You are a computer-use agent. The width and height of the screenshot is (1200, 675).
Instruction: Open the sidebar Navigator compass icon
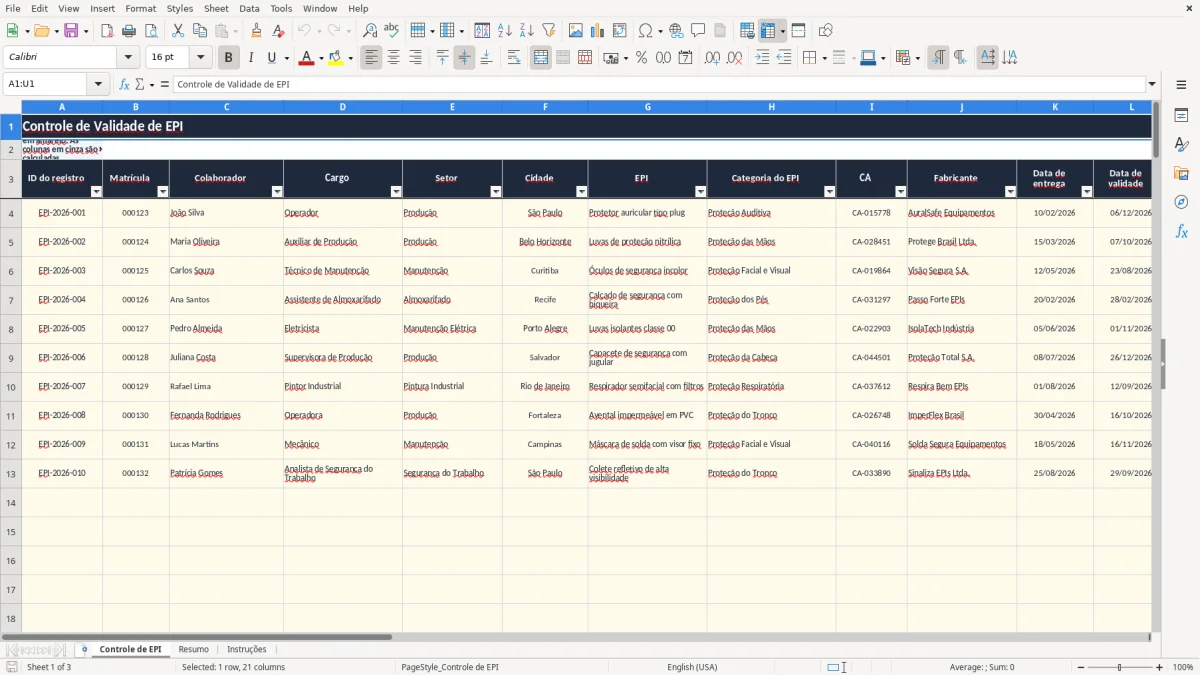point(1181,202)
